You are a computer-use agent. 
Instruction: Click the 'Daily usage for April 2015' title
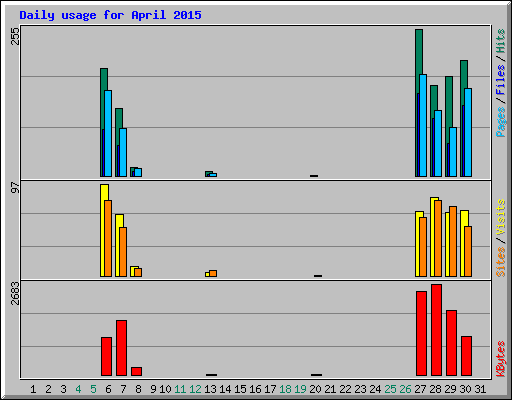(x=110, y=15)
